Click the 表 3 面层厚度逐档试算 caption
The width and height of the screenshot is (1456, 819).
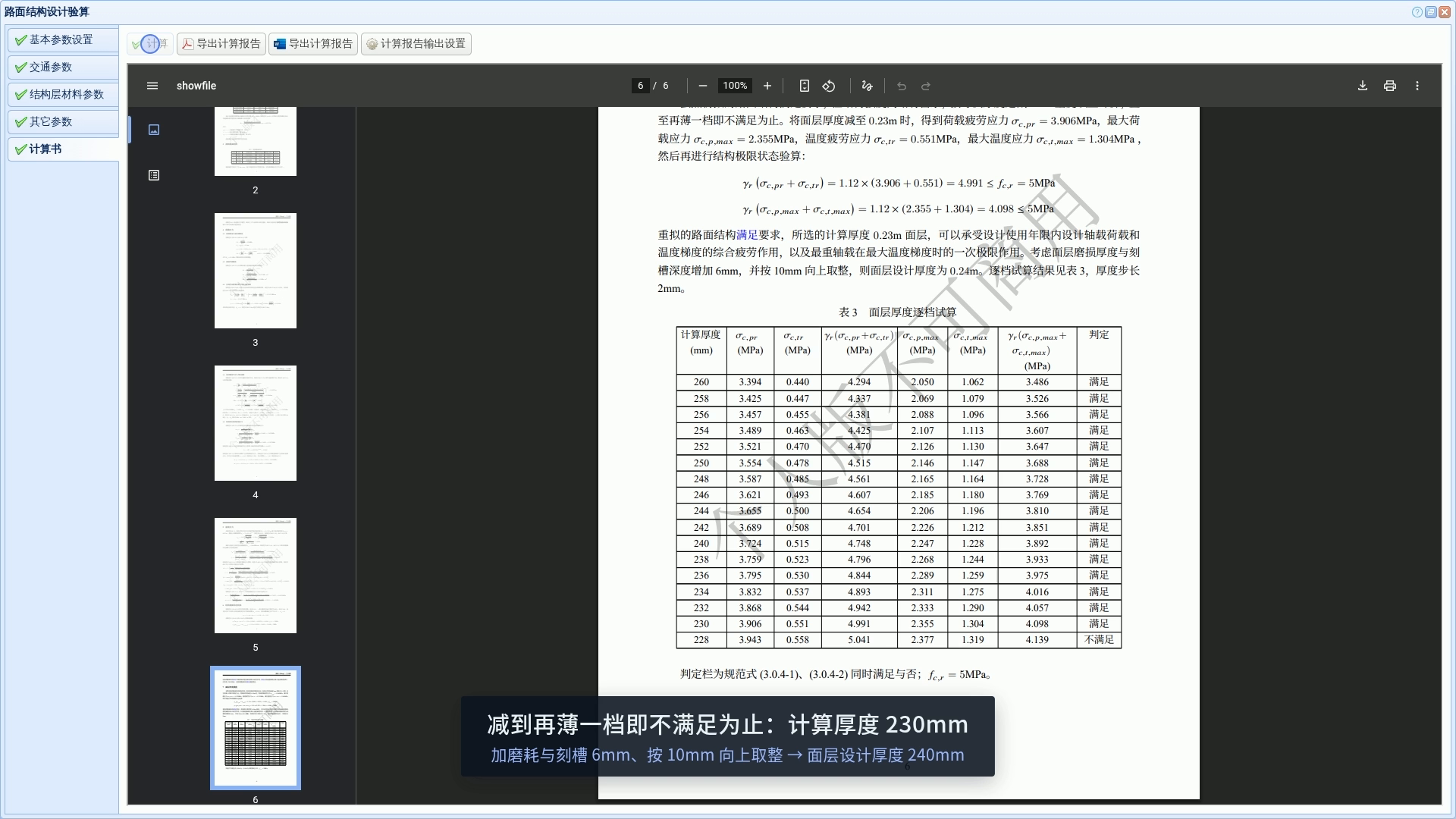click(x=898, y=312)
